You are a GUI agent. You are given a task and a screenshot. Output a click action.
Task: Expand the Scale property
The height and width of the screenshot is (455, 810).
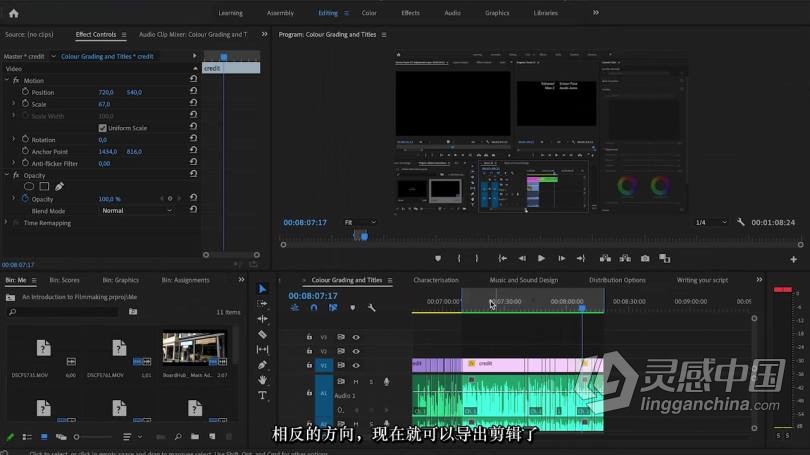pyautogui.click(x=13, y=104)
